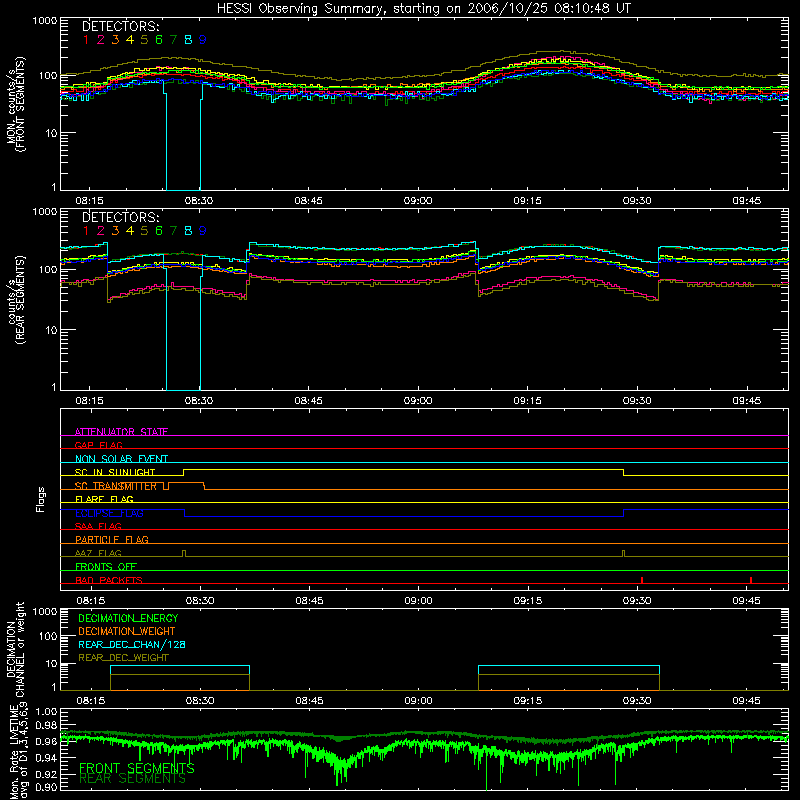
Task: Pick detector 5 in front segments legend
Action: (x=144, y=40)
